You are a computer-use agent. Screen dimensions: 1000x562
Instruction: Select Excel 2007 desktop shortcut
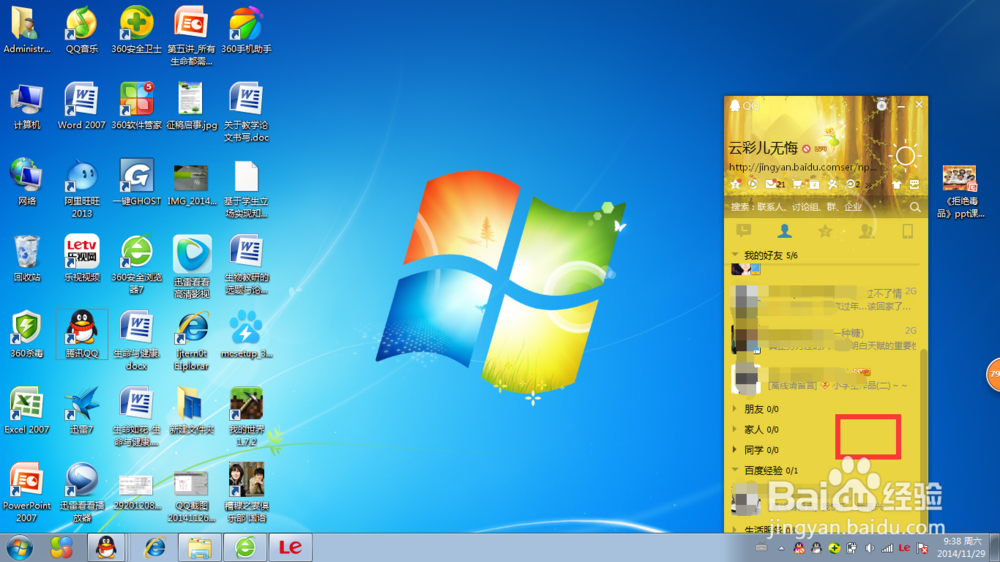[26, 410]
